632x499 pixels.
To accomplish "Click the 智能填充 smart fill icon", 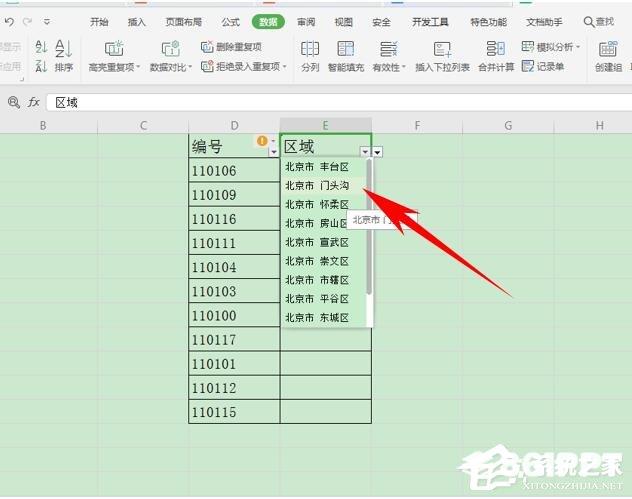I will click(345, 49).
